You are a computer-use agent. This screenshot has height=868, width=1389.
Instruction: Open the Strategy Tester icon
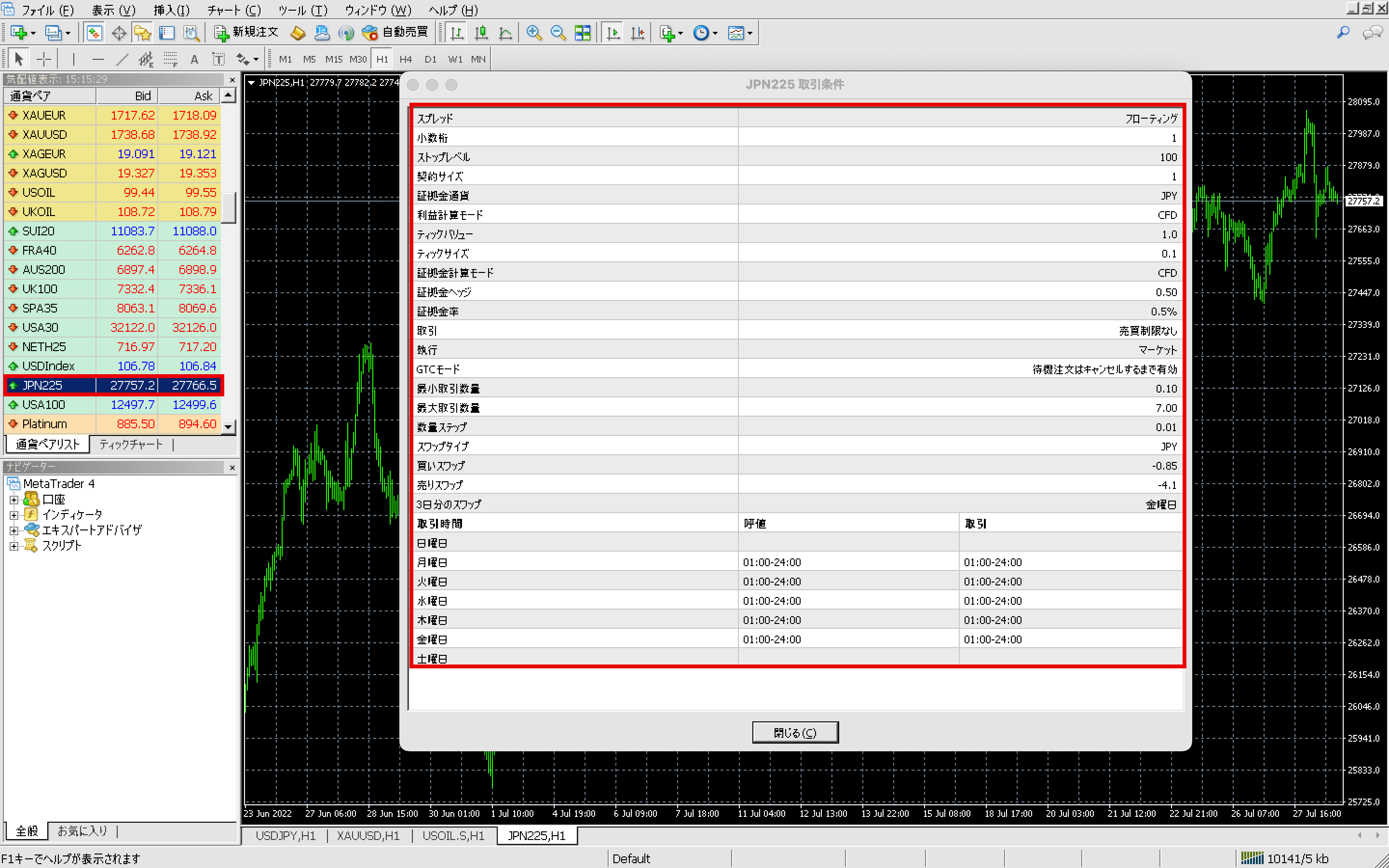[191, 33]
